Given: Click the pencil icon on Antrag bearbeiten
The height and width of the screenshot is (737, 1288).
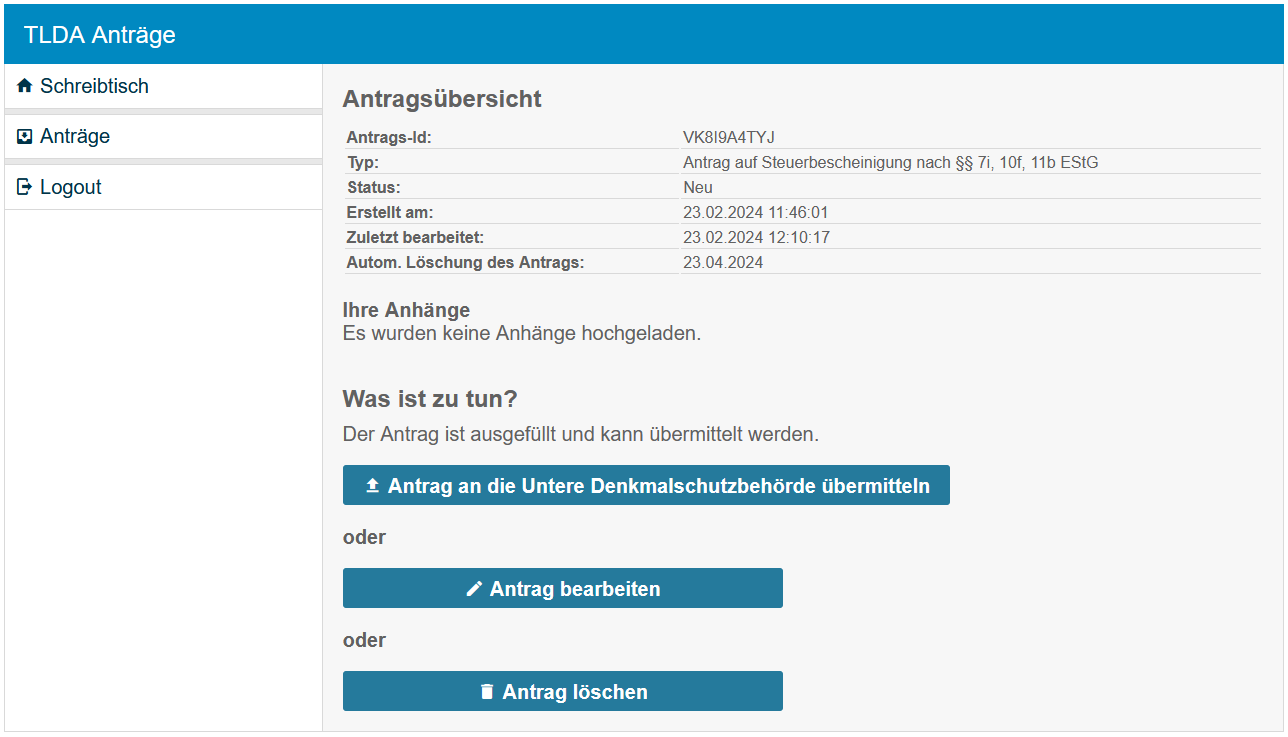Looking at the screenshot, I should 474,589.
